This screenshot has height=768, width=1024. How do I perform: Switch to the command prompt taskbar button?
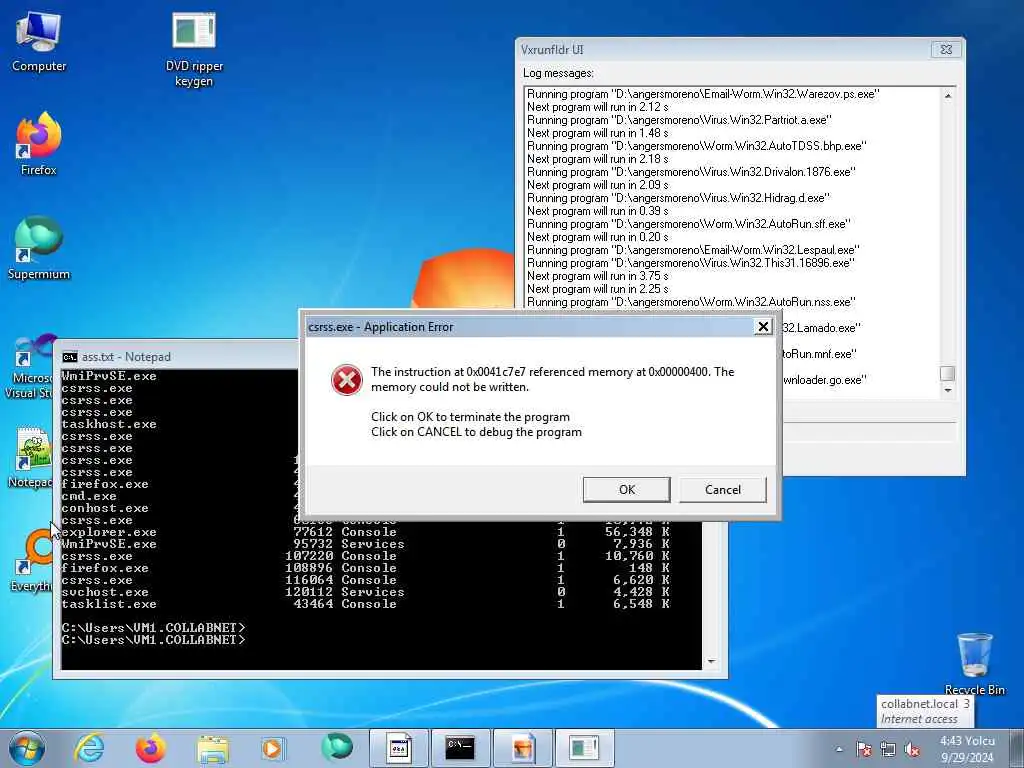coord(460,748)
